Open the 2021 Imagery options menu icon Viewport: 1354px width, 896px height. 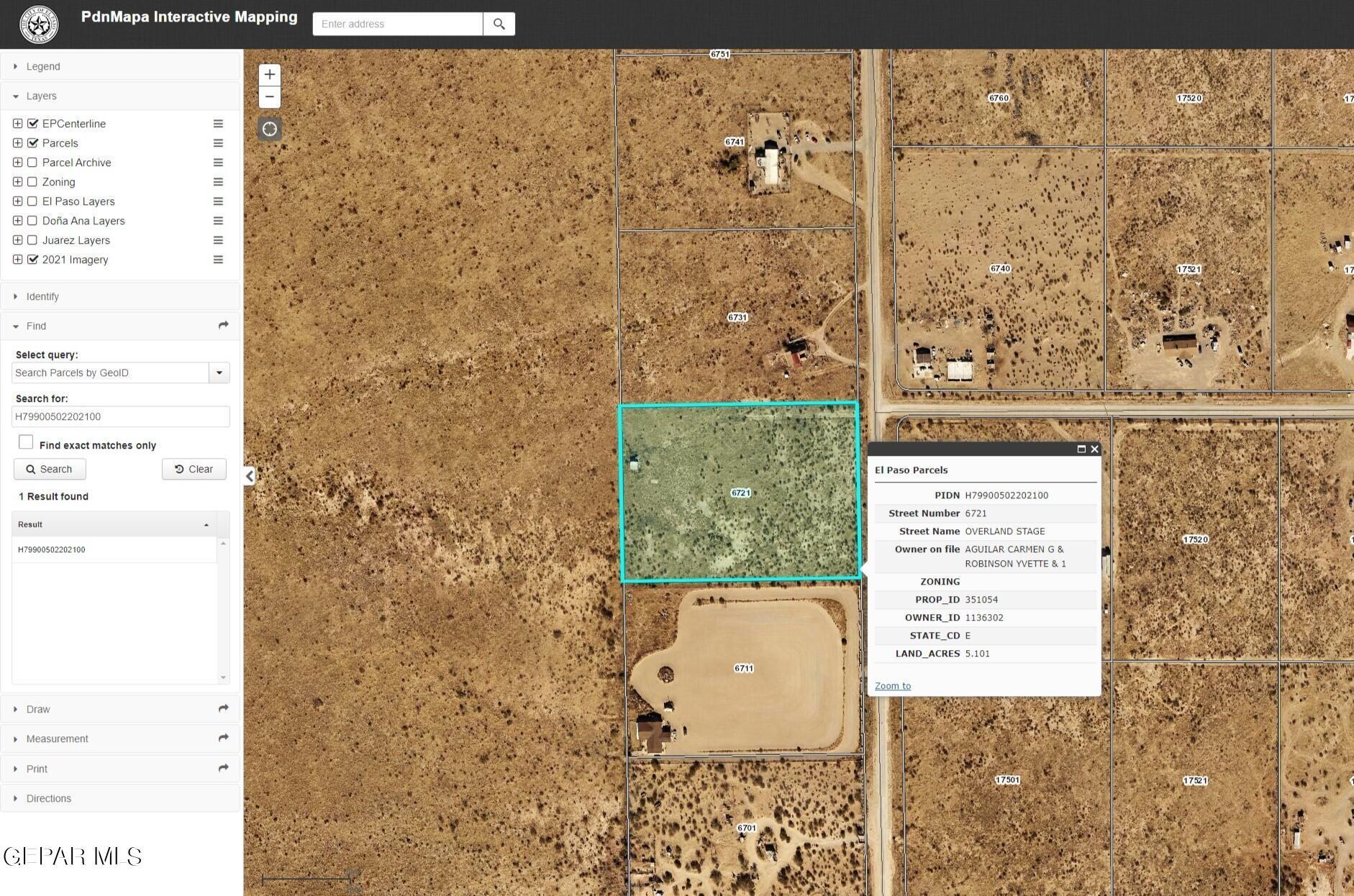point(218,260)
